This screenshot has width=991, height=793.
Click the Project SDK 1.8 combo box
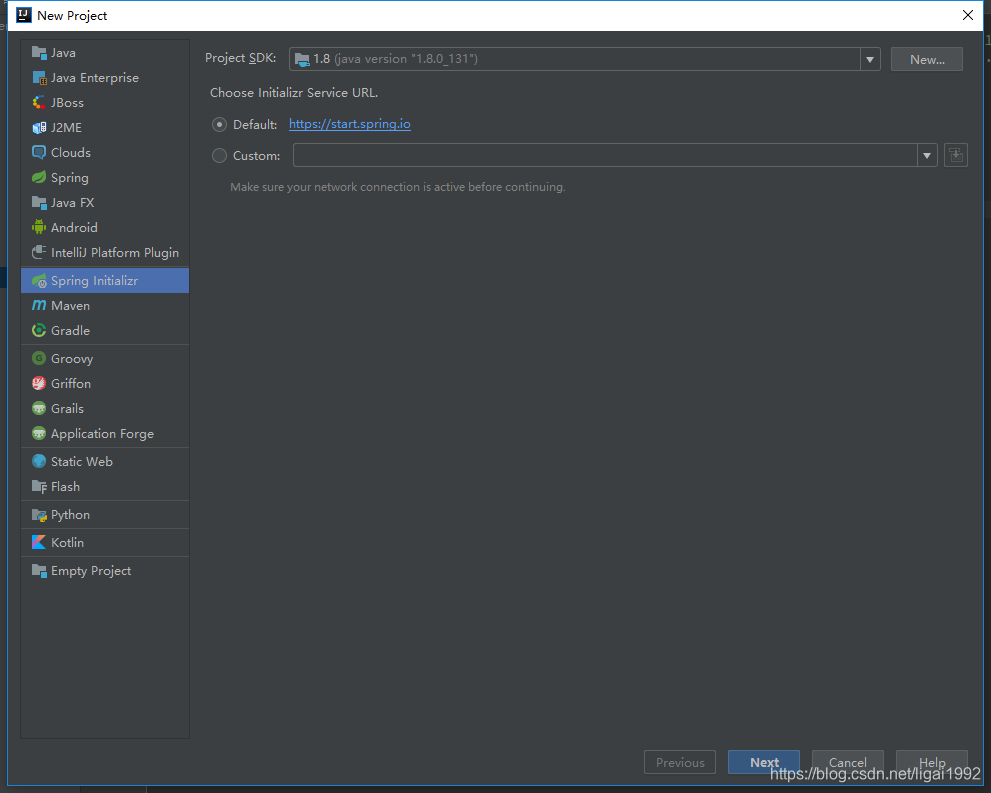pyautogui.click(x=585, y=59)
